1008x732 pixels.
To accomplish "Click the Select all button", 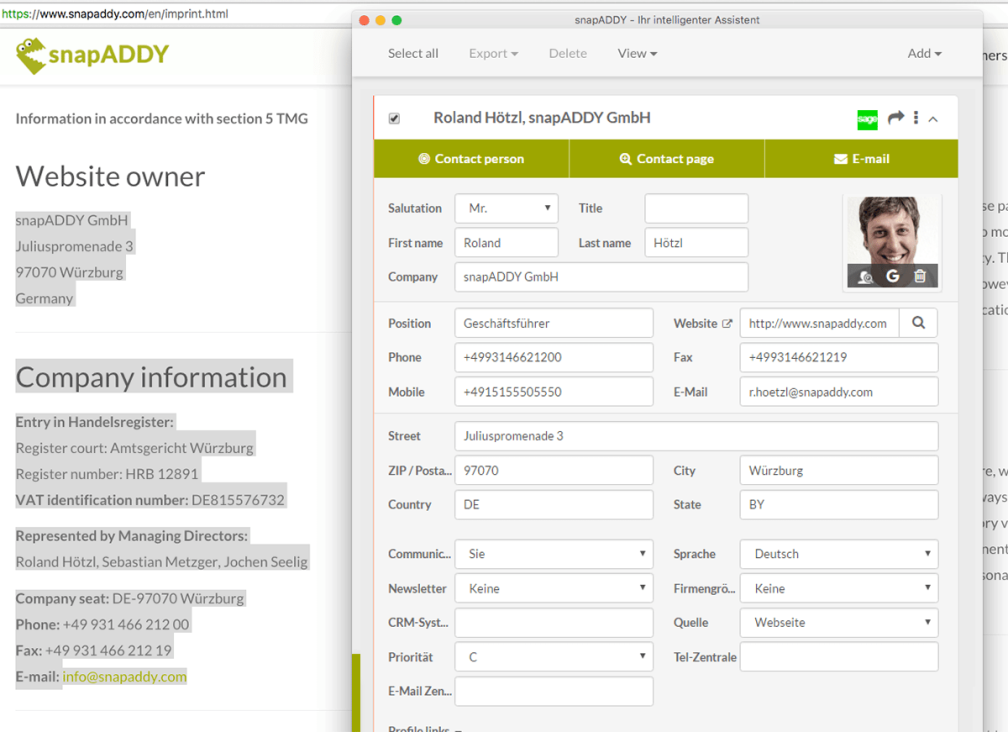I will tap(413, 54).
